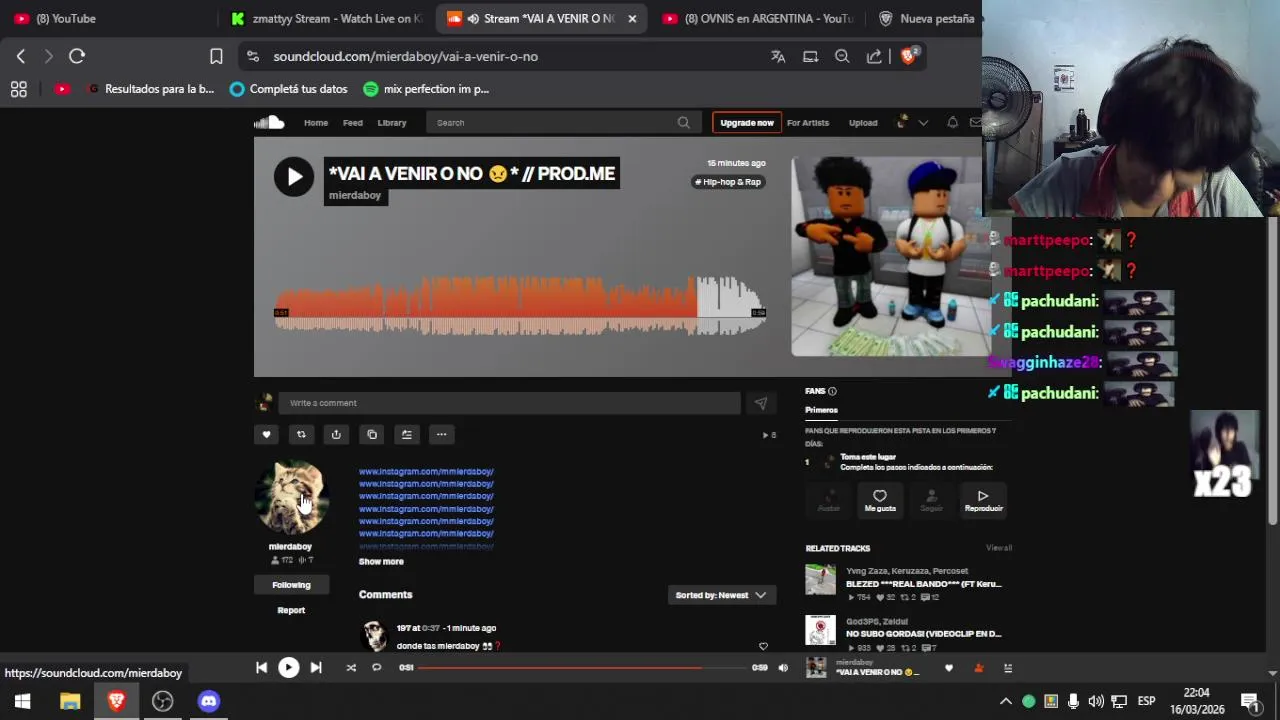Open commenter 197's avatar

[375, 636]
